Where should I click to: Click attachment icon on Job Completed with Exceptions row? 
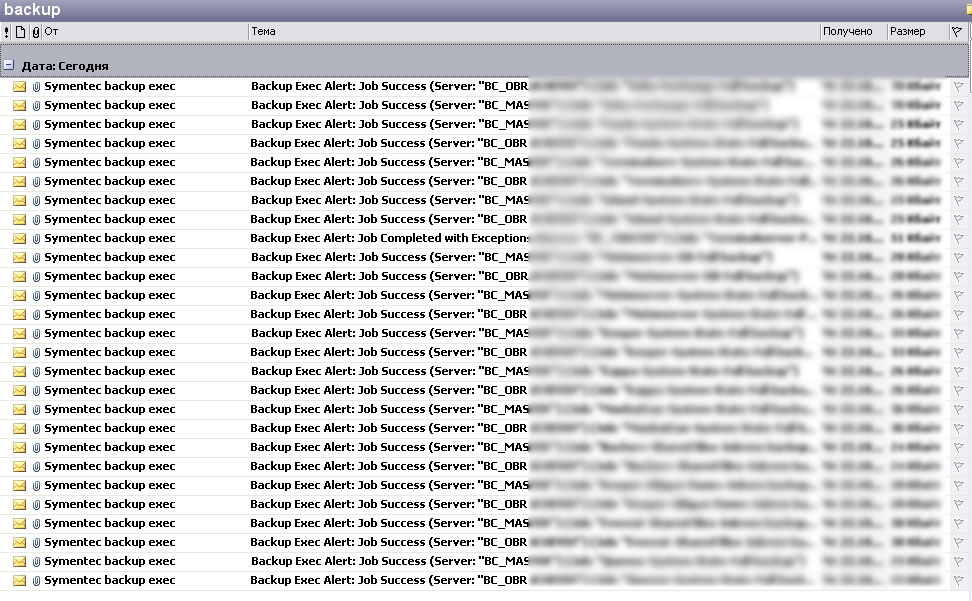36,239
